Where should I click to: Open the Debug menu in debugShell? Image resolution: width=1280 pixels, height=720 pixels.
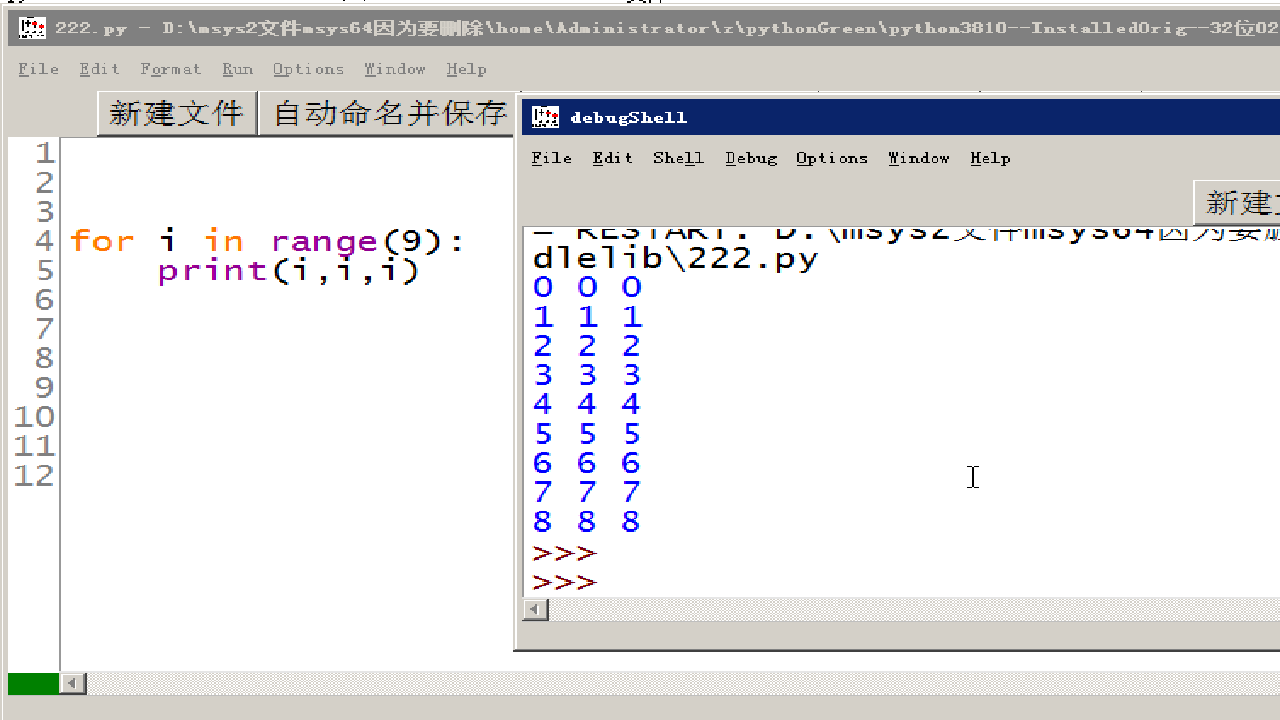751,158
